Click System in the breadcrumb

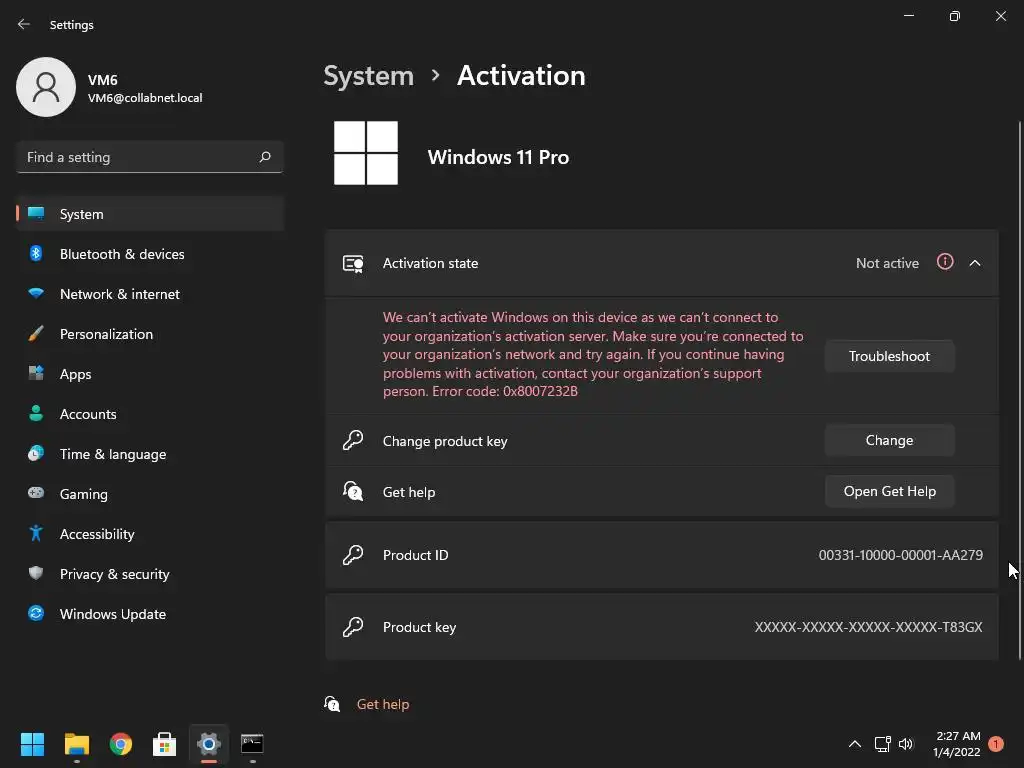(368, 76)
